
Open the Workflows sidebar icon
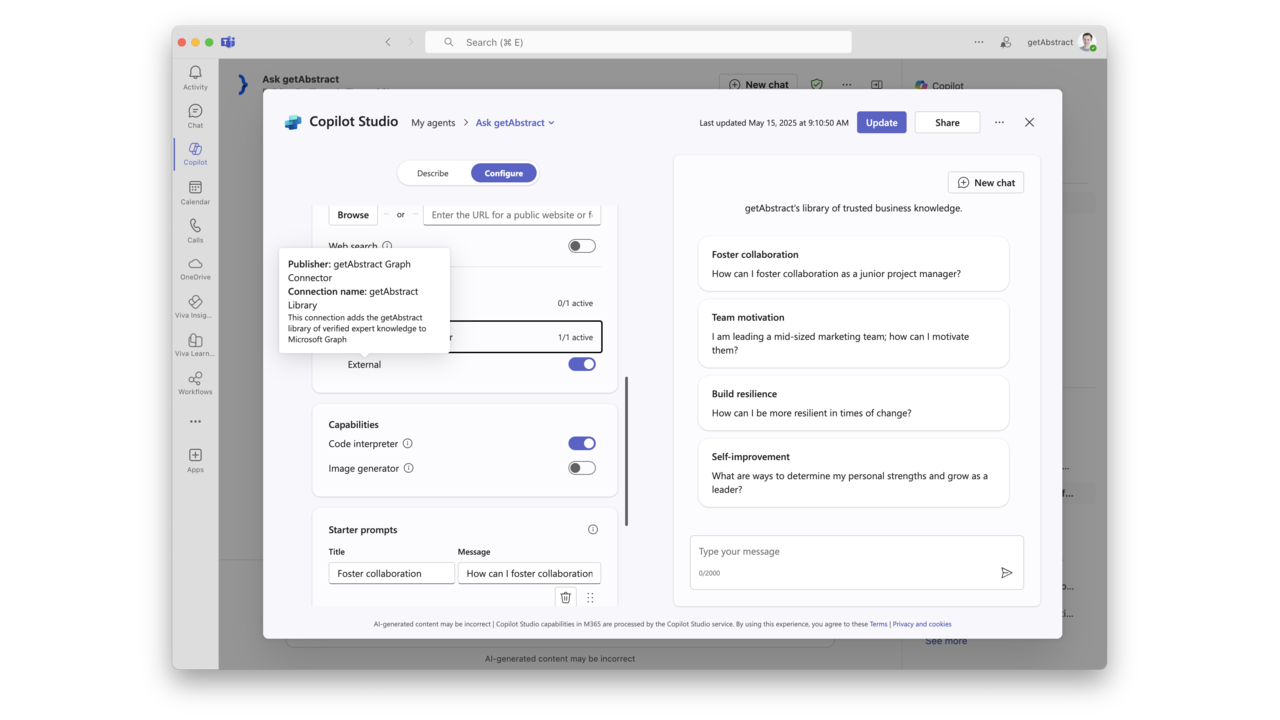195,383
